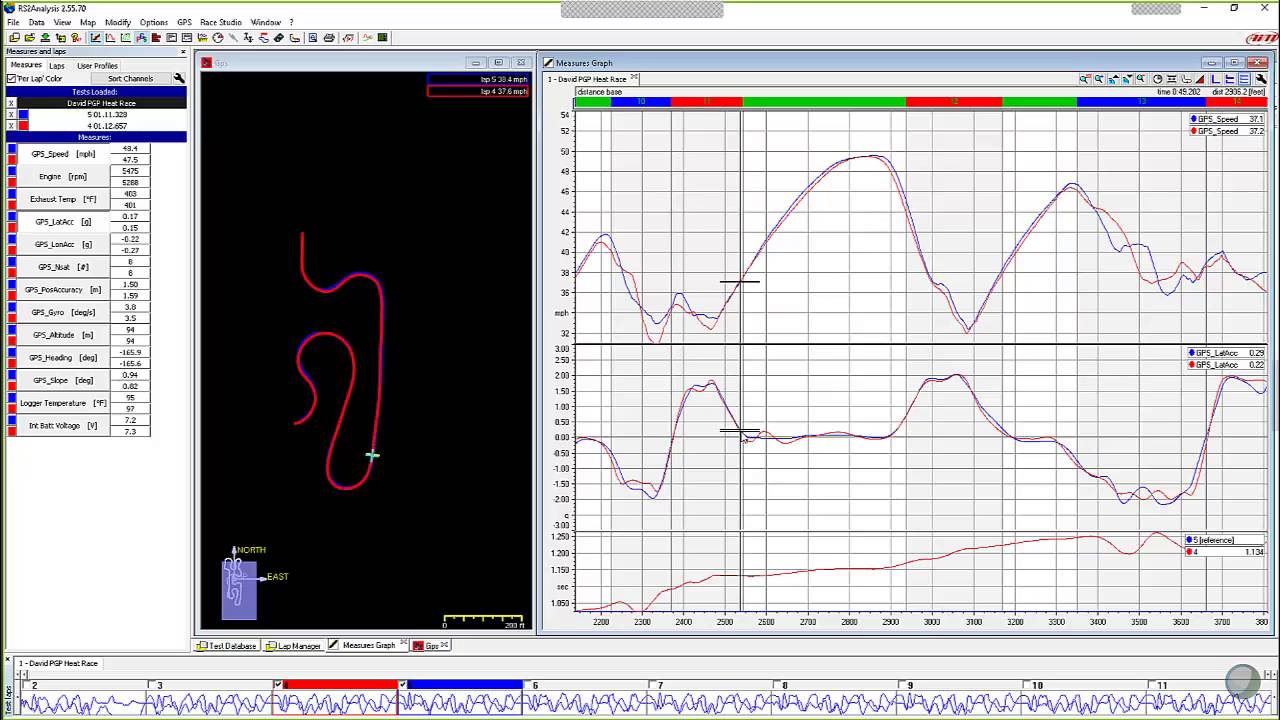Open the Modify menu
The width and height of the screenshot is (1280, 720).
118,22
